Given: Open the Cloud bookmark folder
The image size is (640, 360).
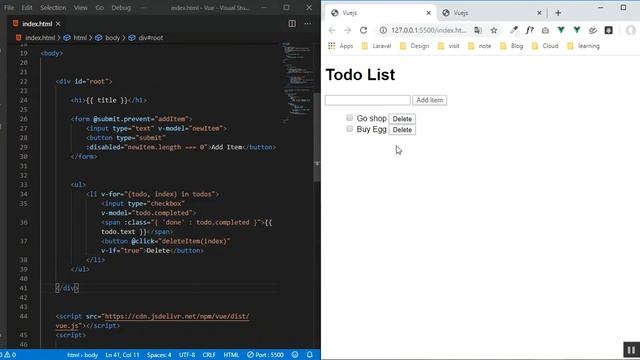Looking at the screenshot, I should pyautogui.click(x=545, y=46).
